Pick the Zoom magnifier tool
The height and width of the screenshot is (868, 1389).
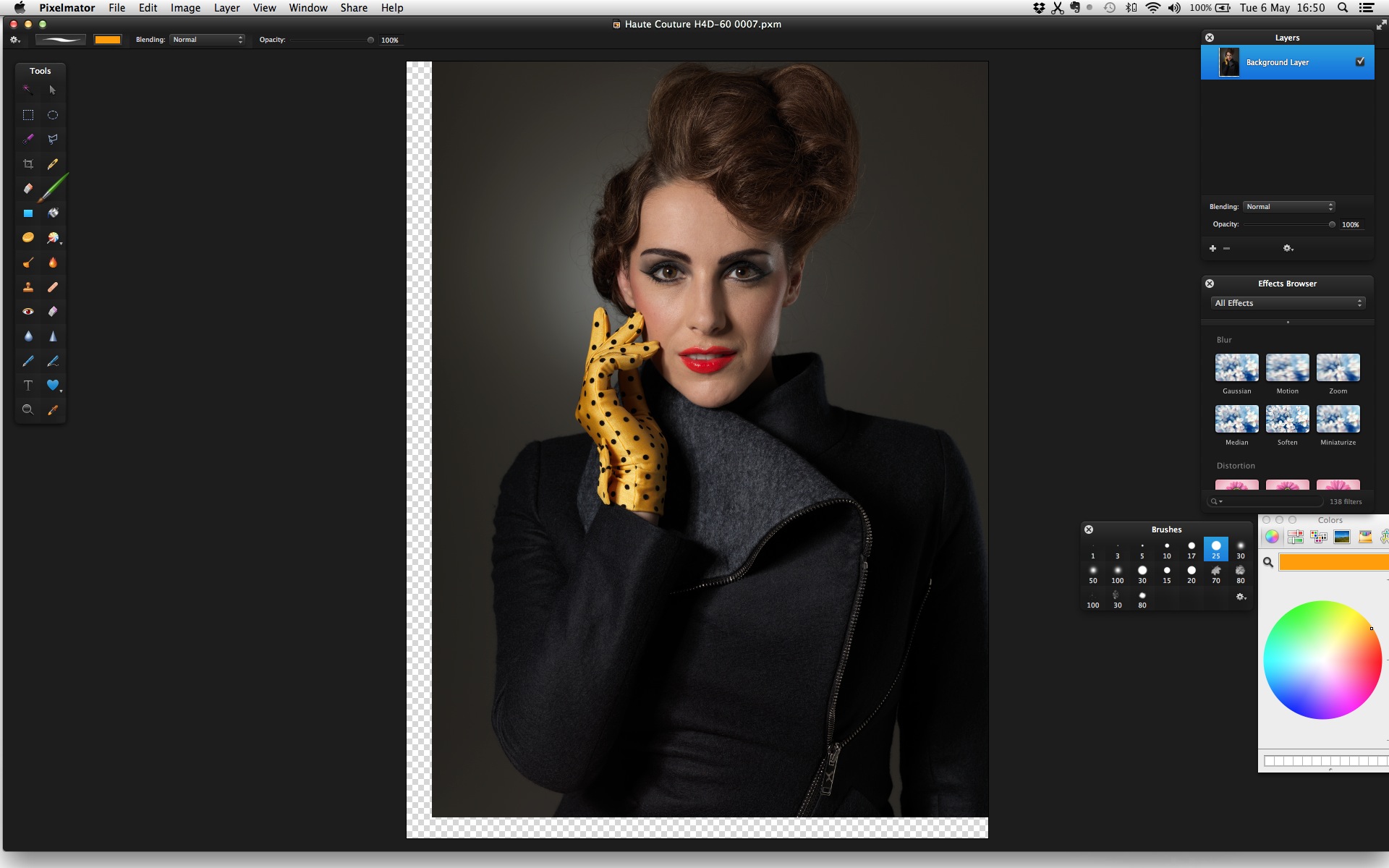(28, 410)
